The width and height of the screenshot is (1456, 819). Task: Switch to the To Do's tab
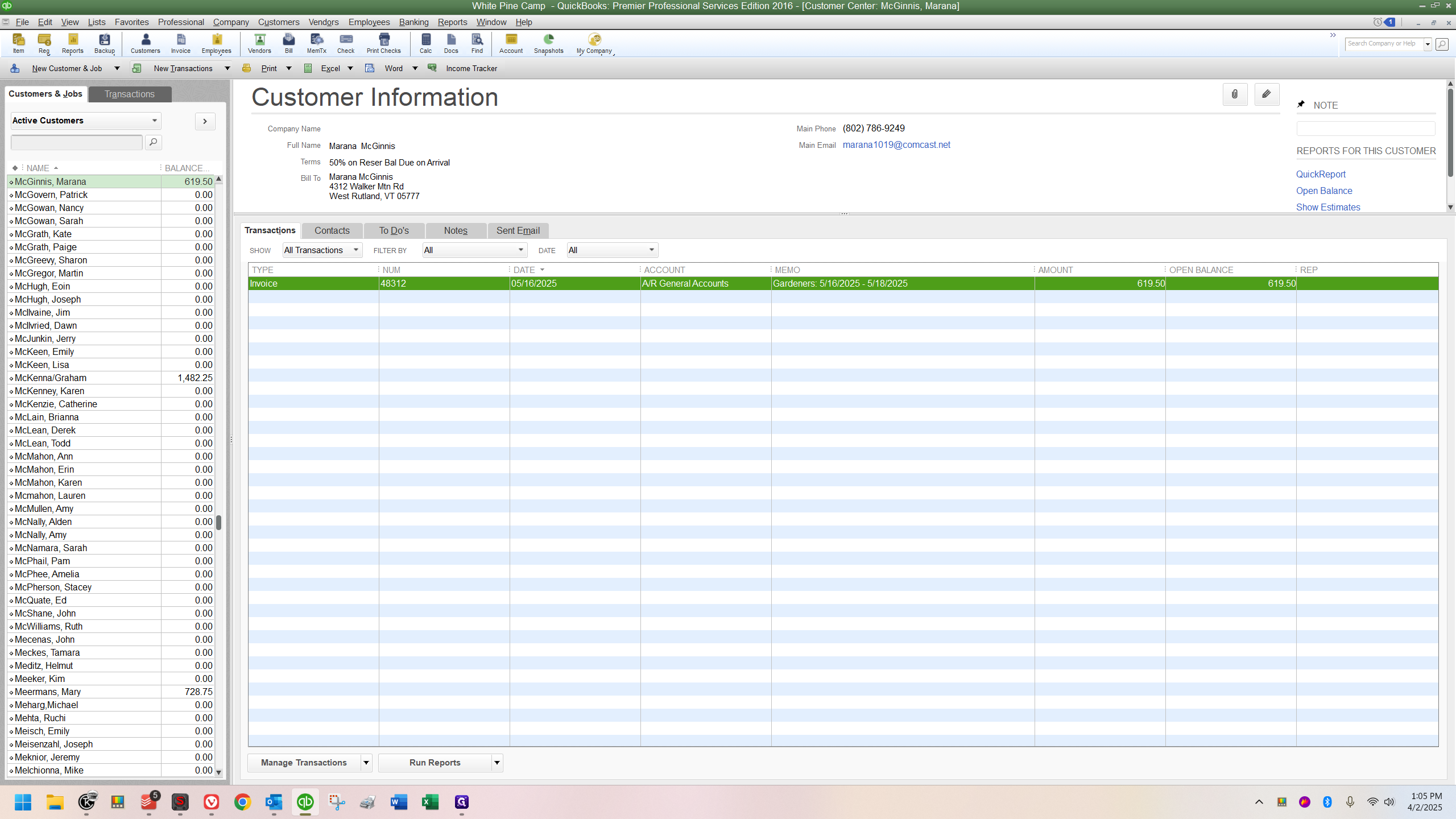394,230
